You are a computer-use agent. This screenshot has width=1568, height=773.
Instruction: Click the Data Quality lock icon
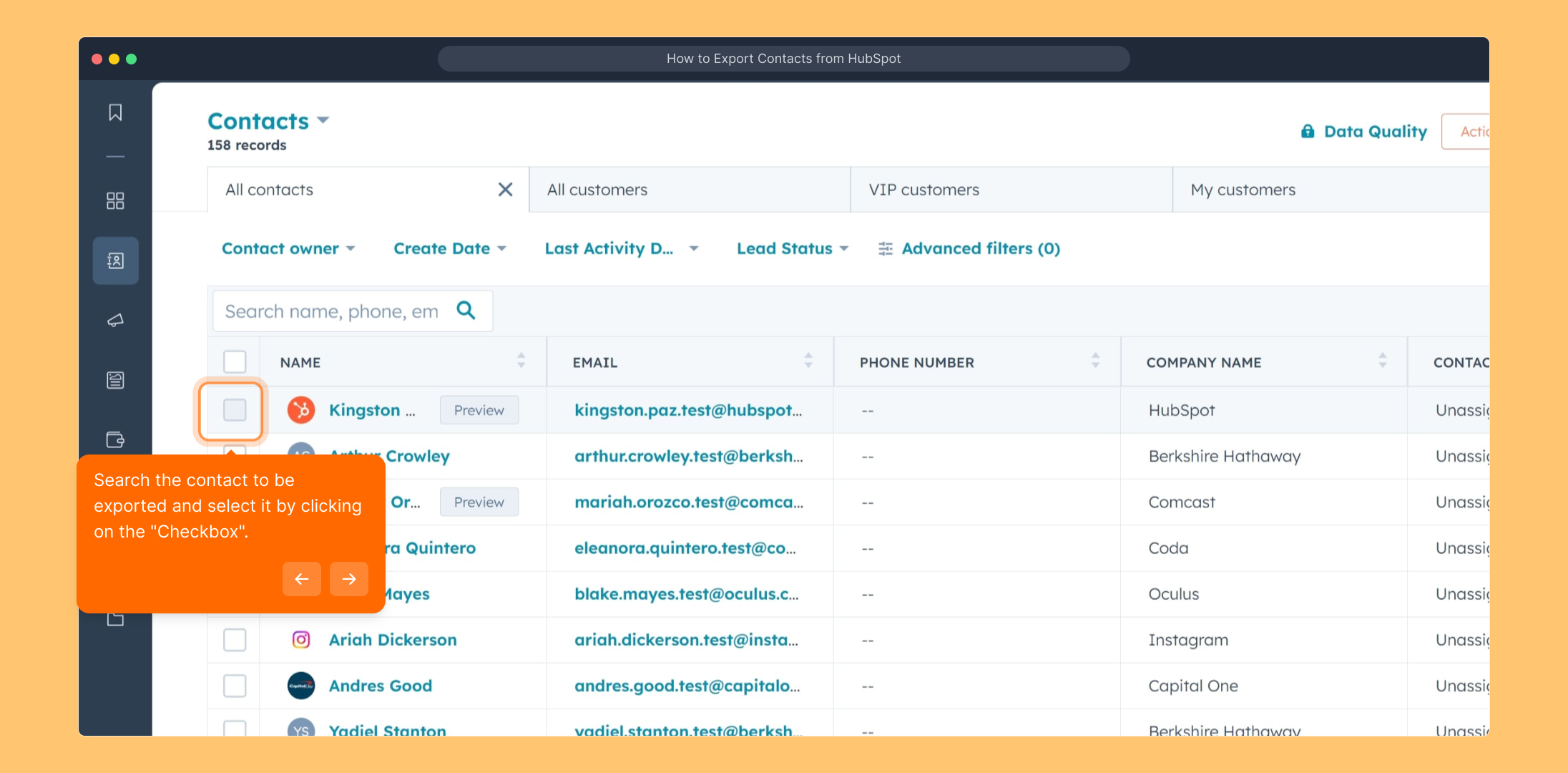[x=1308, y=132]
